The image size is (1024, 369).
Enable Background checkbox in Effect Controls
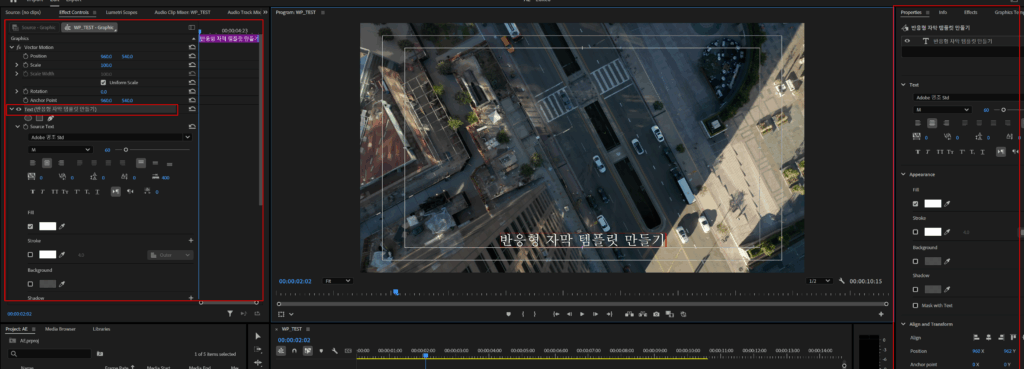pyautogui.click(x=30, y=284)
